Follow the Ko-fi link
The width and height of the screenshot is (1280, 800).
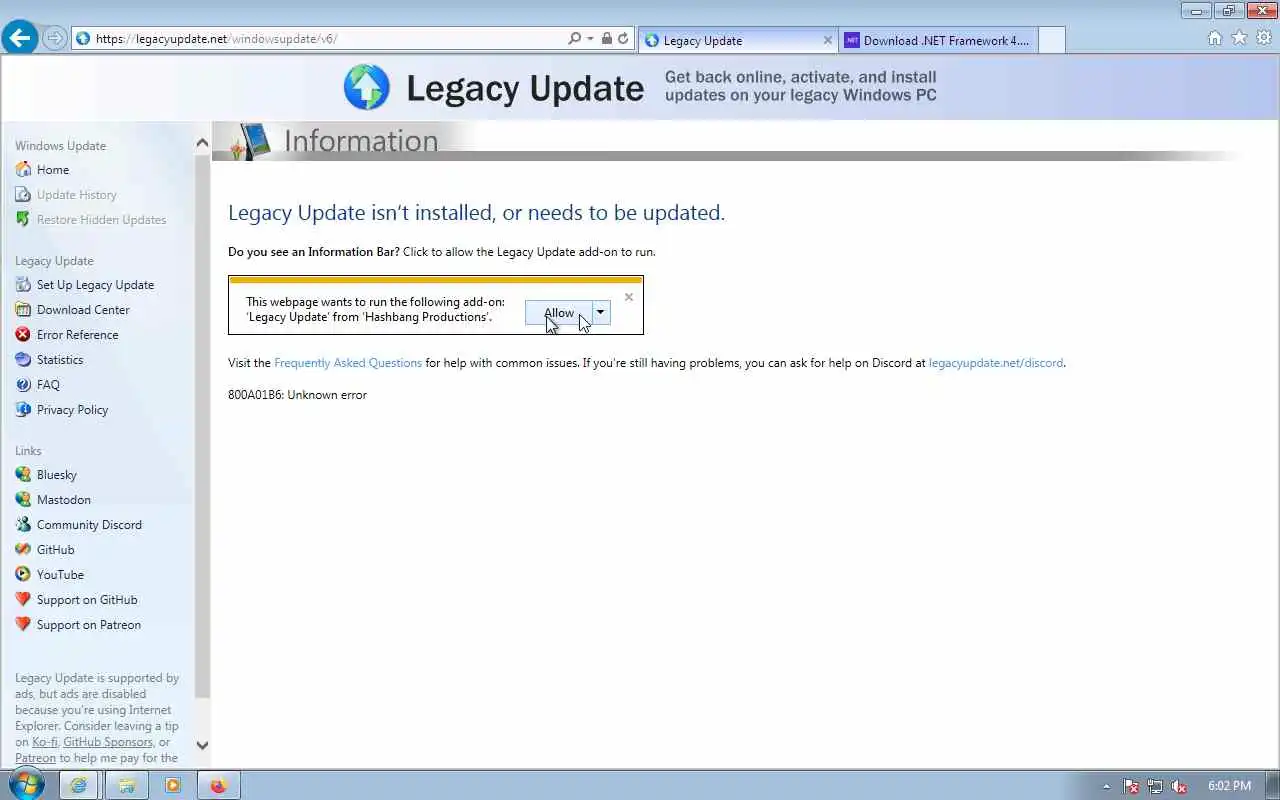[x=44, y=742]
